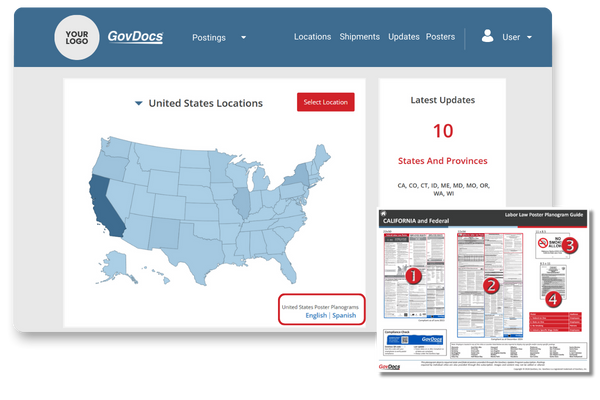Click the updated states list text
The height and width of the screenshot is (400, 600).
[x=443, y=189]
